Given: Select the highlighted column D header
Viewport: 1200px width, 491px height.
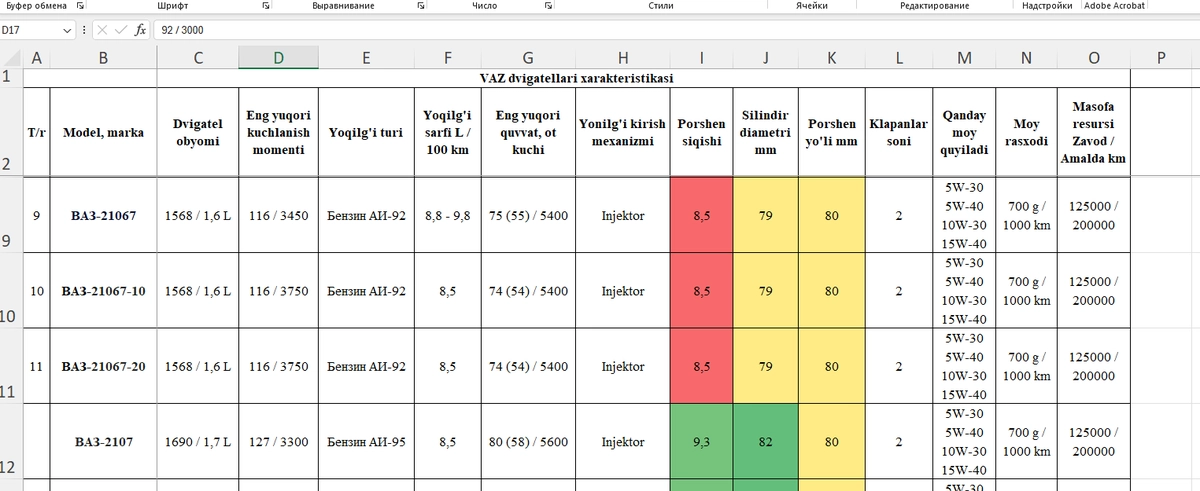Looking at the screenshot, I should pyautogui.click(x=279, y=59).
